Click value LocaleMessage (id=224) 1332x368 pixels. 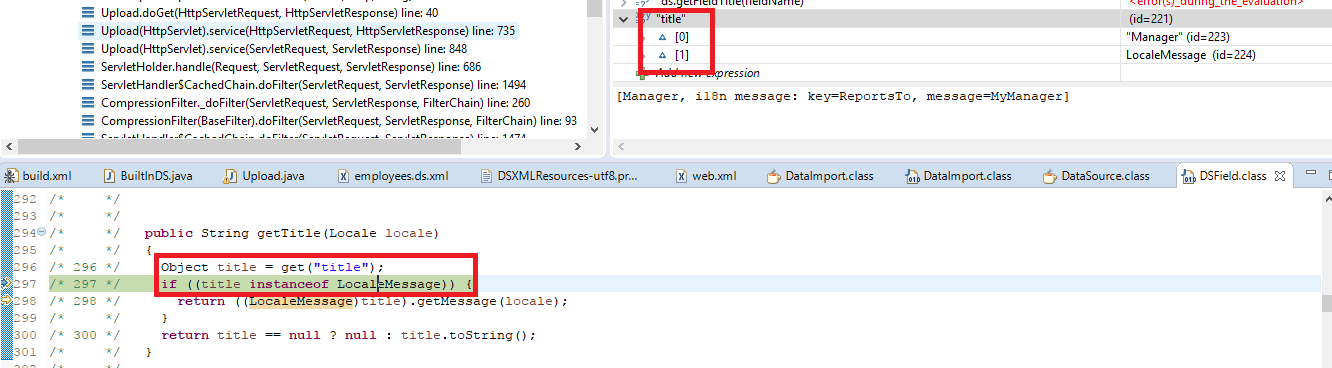pos(1190,55)
